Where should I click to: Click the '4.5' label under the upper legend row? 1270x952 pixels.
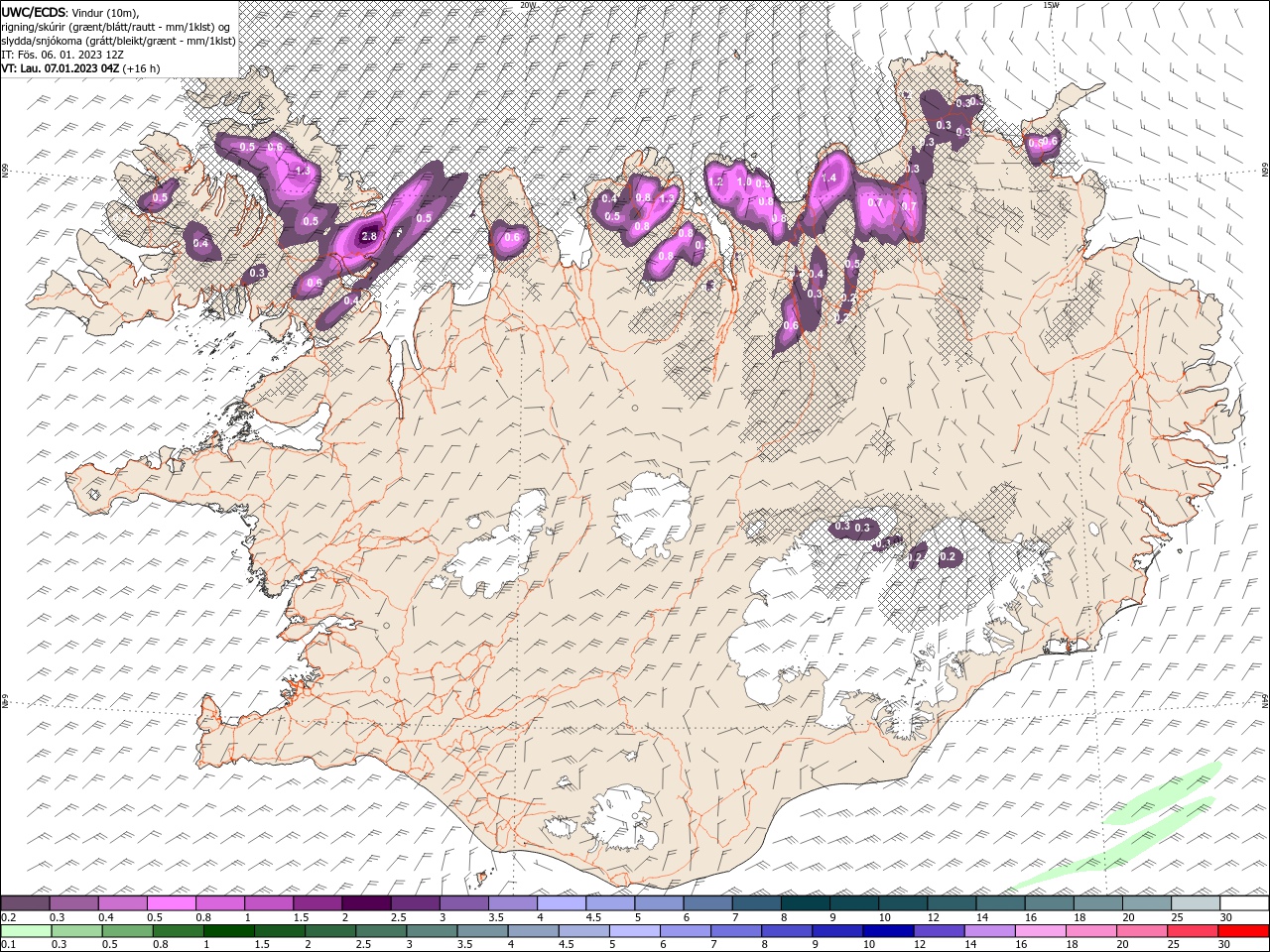(593, 917)
